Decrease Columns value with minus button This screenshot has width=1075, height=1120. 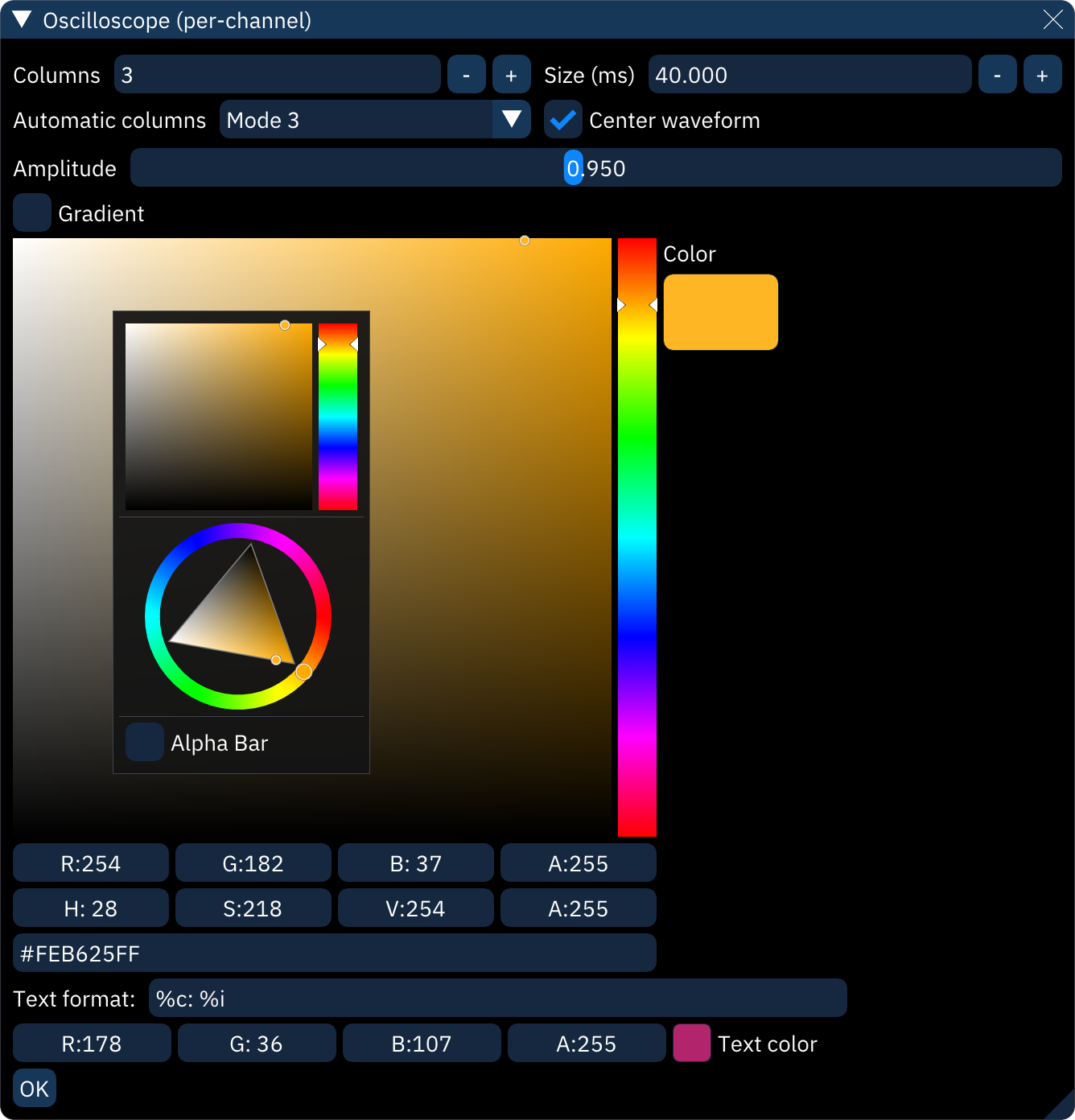466,75
